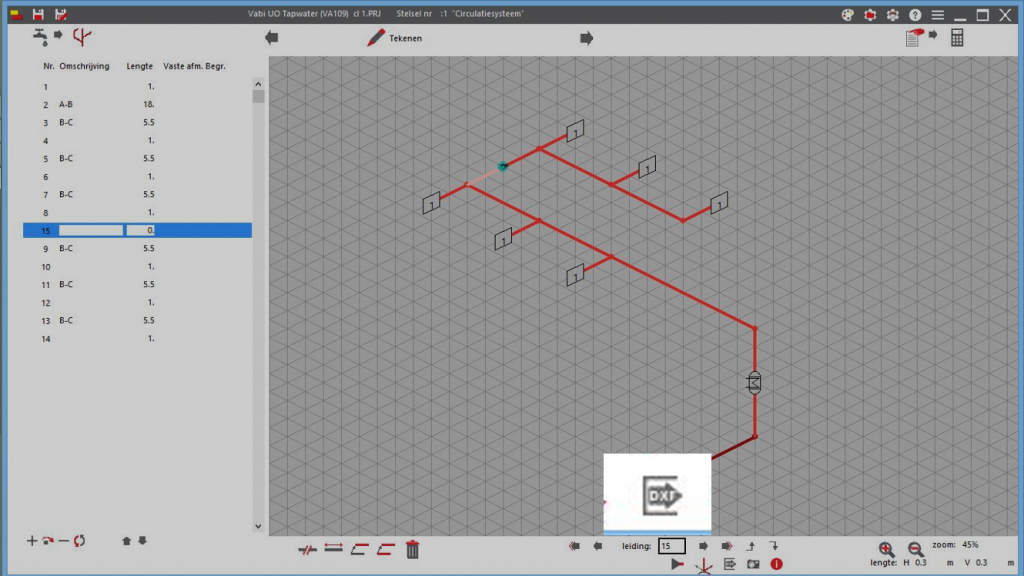Select row 1 in the pipe list
Viewport: 1024px width, 576px height.
point(137,86)
